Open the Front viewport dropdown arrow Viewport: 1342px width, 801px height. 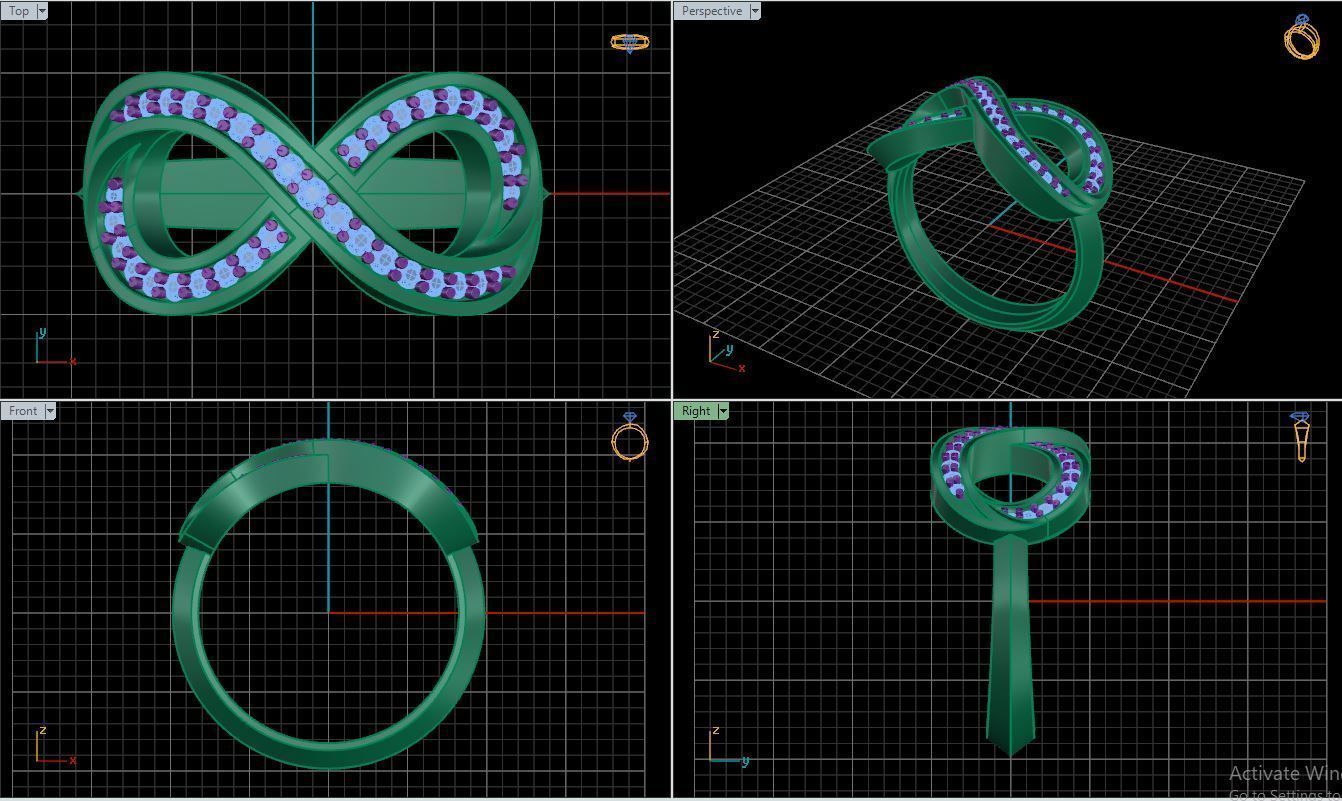coord(50,411)
